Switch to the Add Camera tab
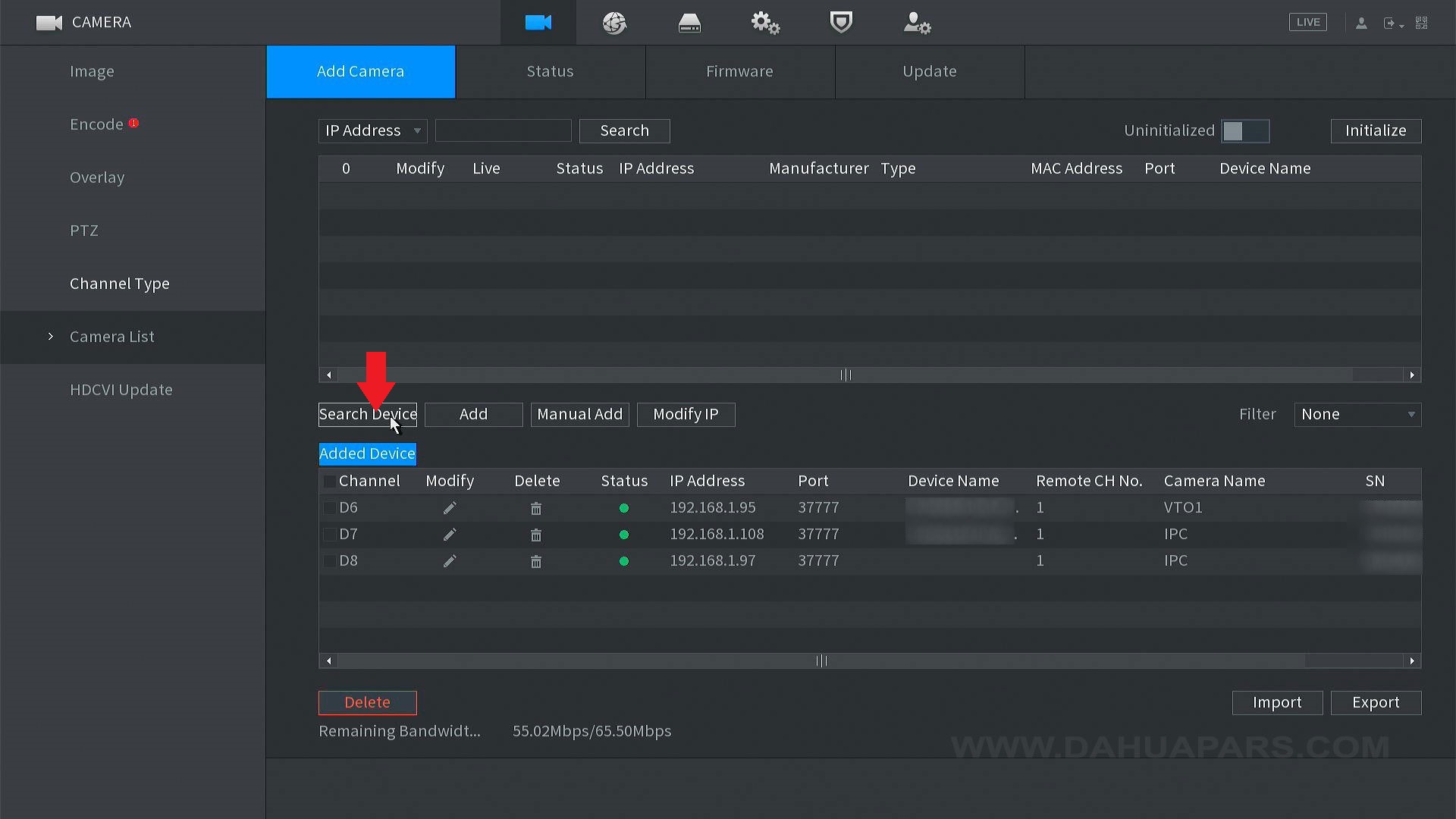This screenshot has height=819, width=1456. tap(360, 71)
